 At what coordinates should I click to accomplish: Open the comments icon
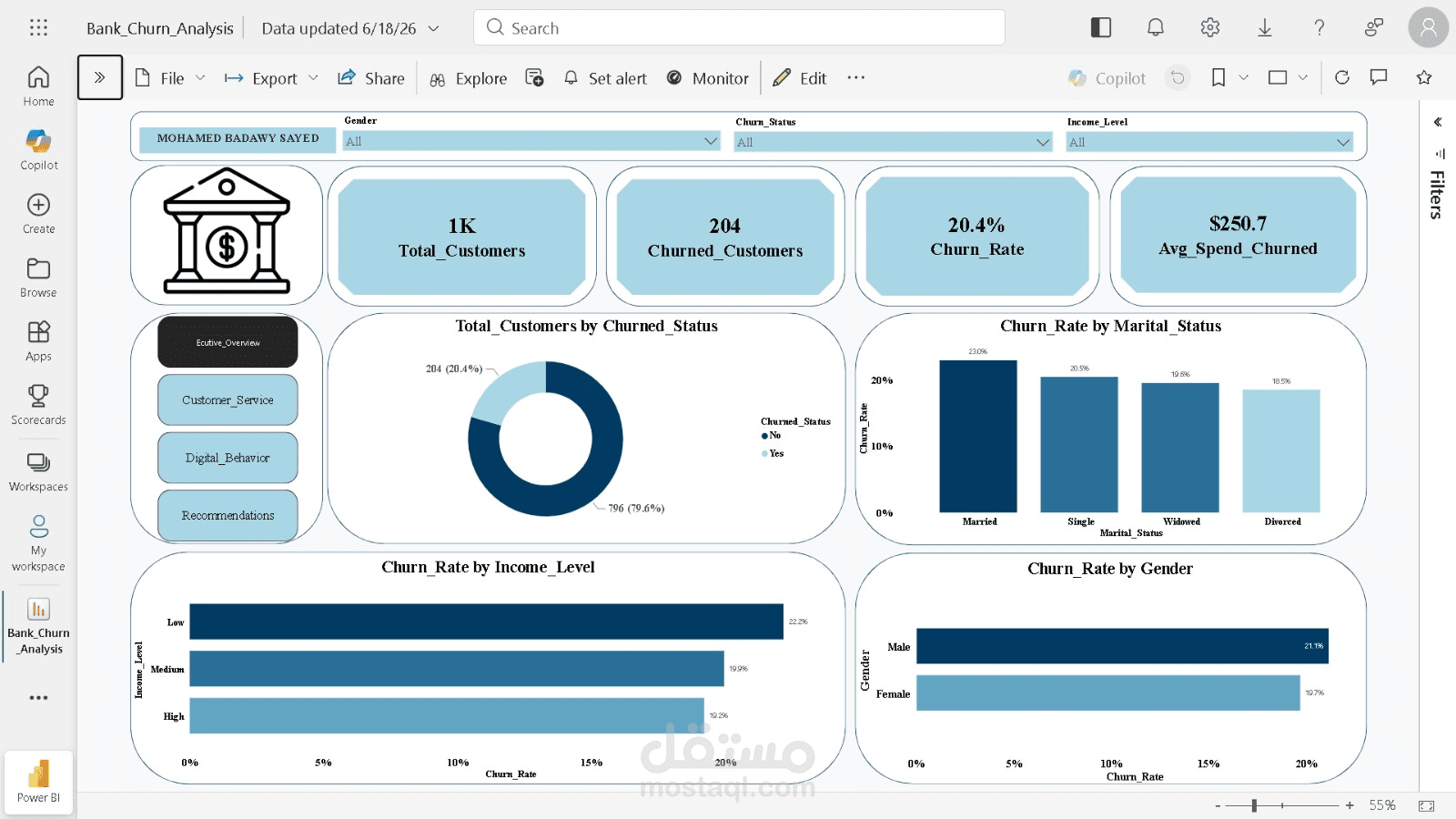[x=1379, y=77]
